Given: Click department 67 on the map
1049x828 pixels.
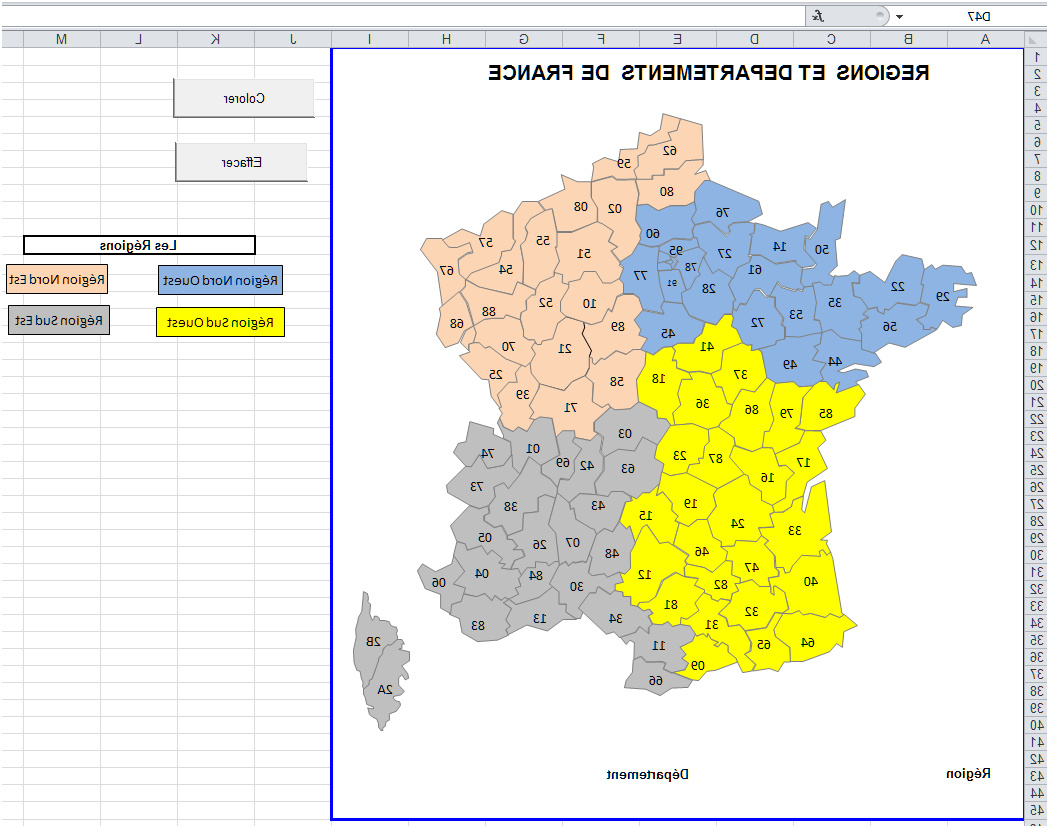Looking at the screenshot, I should (x=446, y=271).
